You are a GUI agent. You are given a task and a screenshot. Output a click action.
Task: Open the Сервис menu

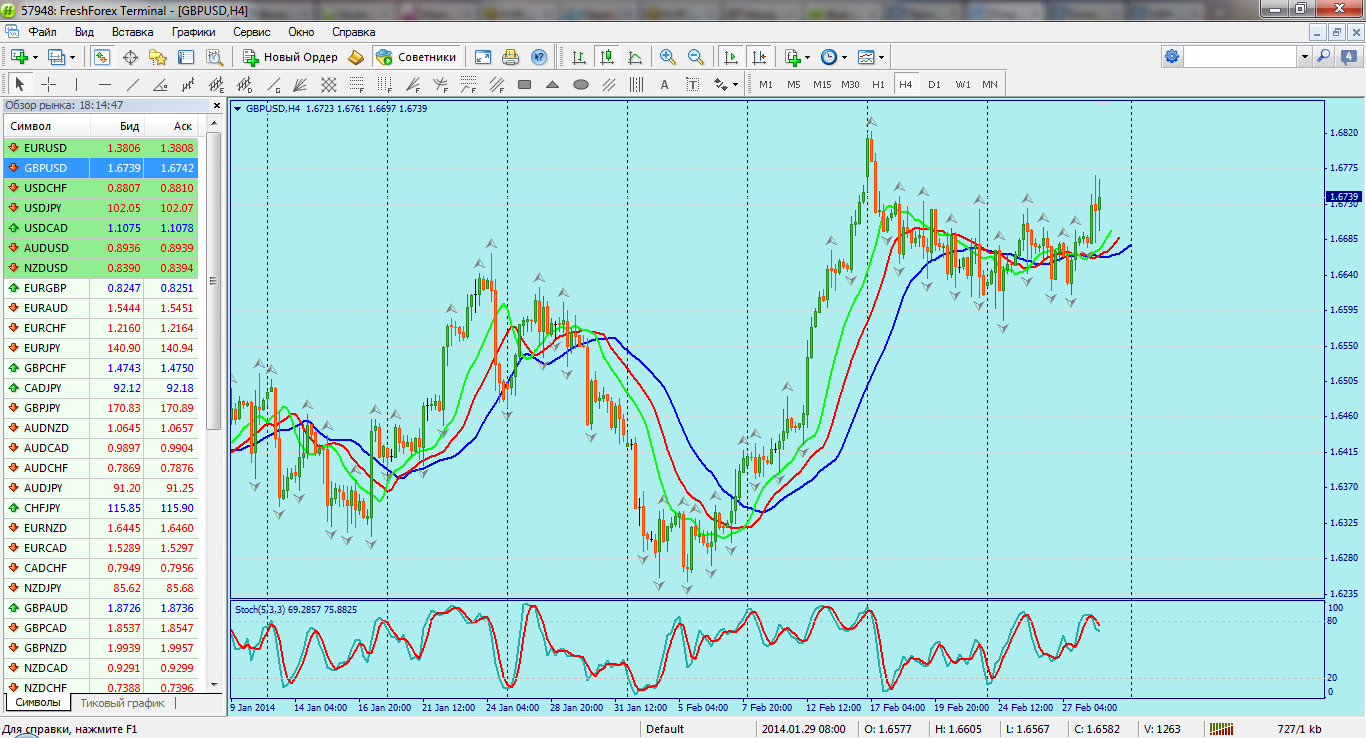pyautogui.click(x=251, y=32)
